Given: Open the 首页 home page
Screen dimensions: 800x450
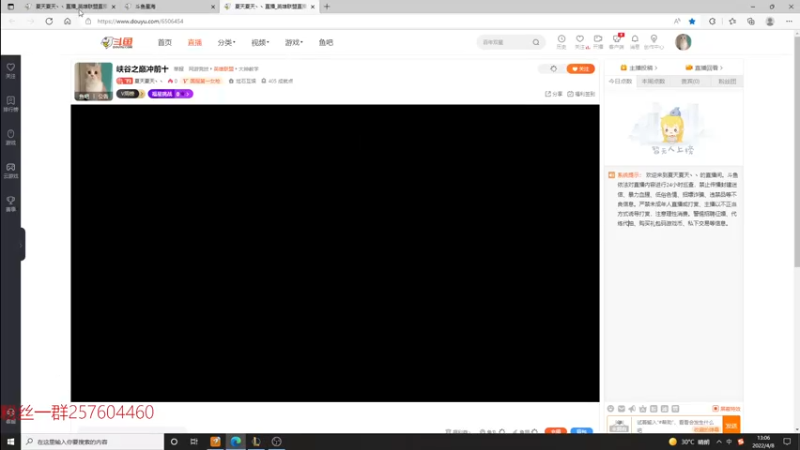Looking at the screenshot, I should tap(165, 42).
